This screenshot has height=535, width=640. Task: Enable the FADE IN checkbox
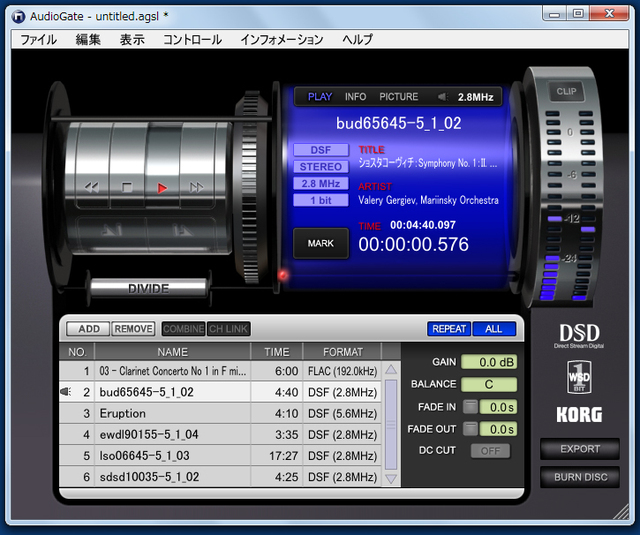coord(469,406)
